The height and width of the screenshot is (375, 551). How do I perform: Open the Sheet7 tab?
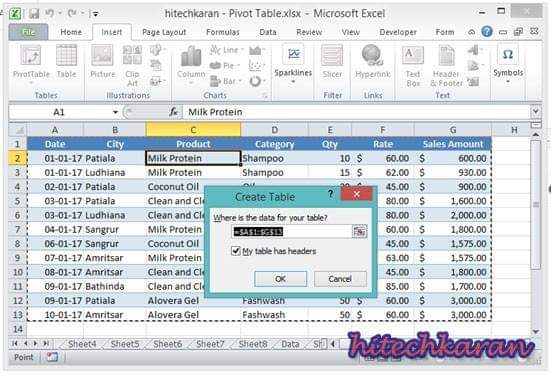point(210,344)
